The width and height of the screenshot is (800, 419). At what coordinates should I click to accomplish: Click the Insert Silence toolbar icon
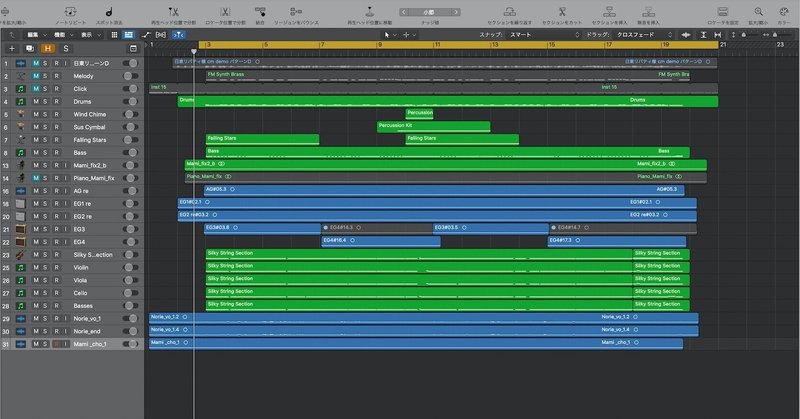point(648,11)
